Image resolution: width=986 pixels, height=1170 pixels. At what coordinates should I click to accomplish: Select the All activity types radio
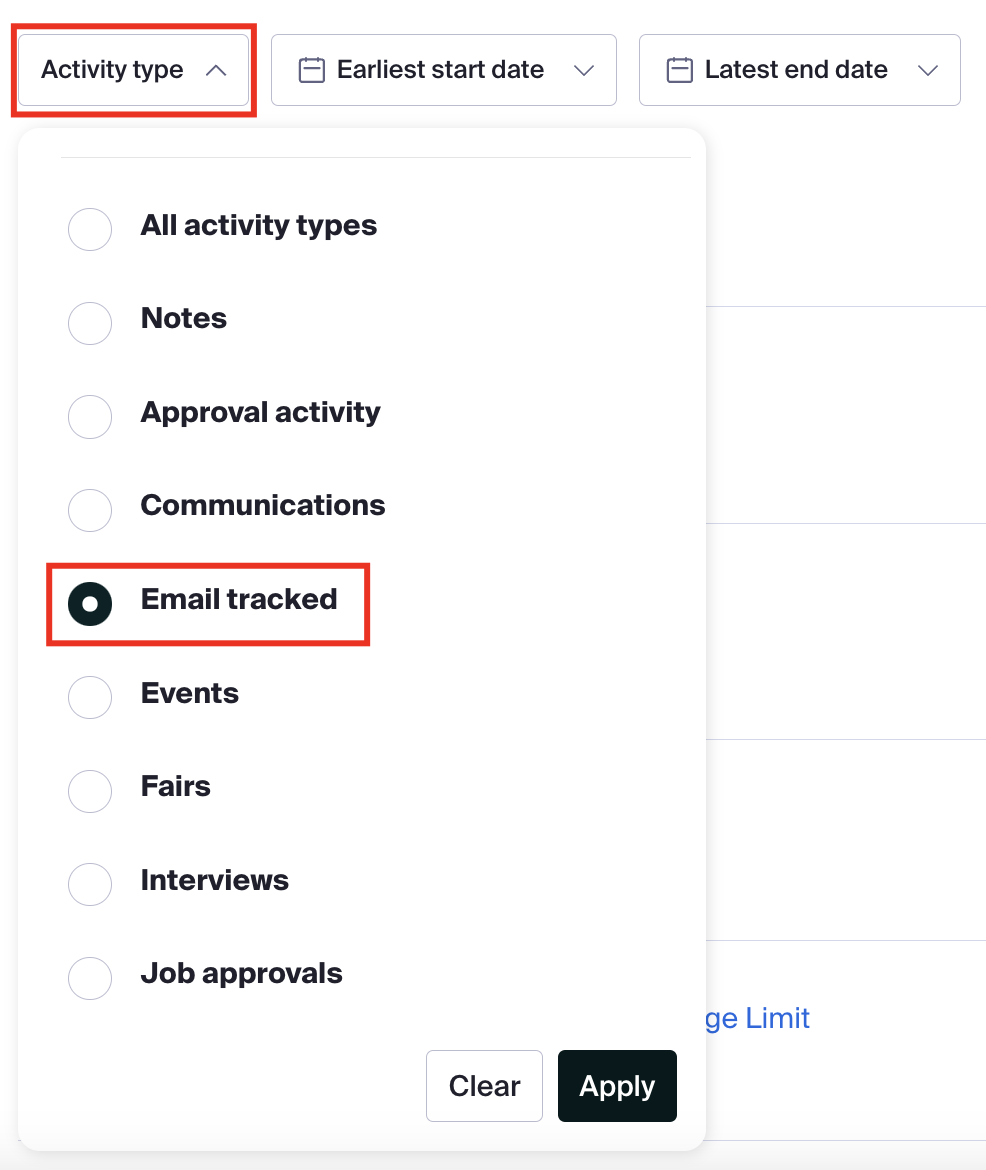coord(90,229)
